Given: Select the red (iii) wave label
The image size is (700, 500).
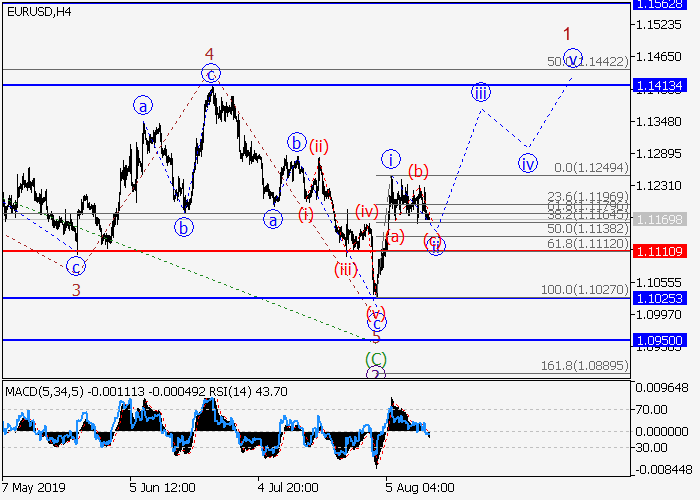Looking at the screenshot, I should (346, 269).
